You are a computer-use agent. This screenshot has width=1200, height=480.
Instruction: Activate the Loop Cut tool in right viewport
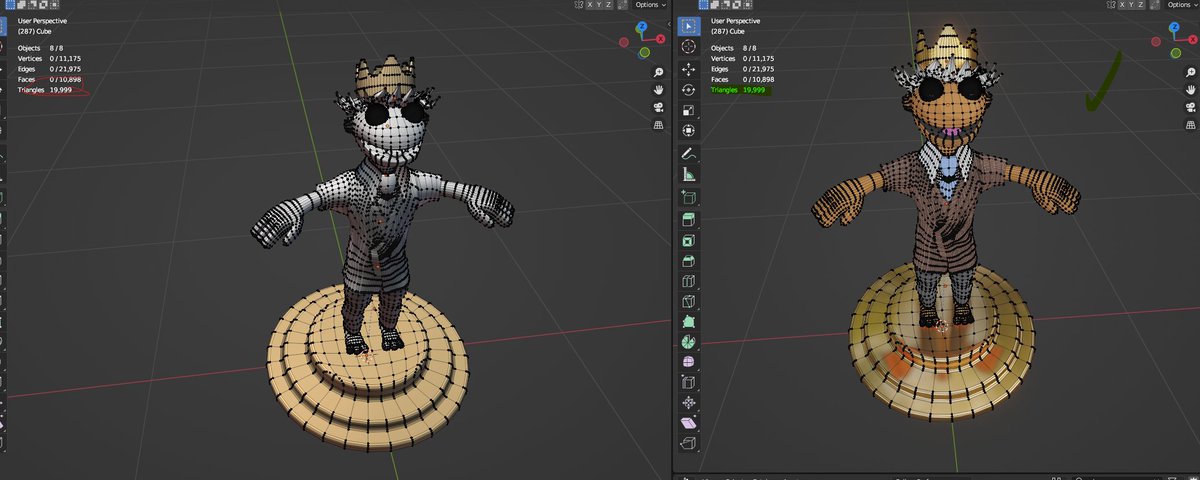click(688, 283)
